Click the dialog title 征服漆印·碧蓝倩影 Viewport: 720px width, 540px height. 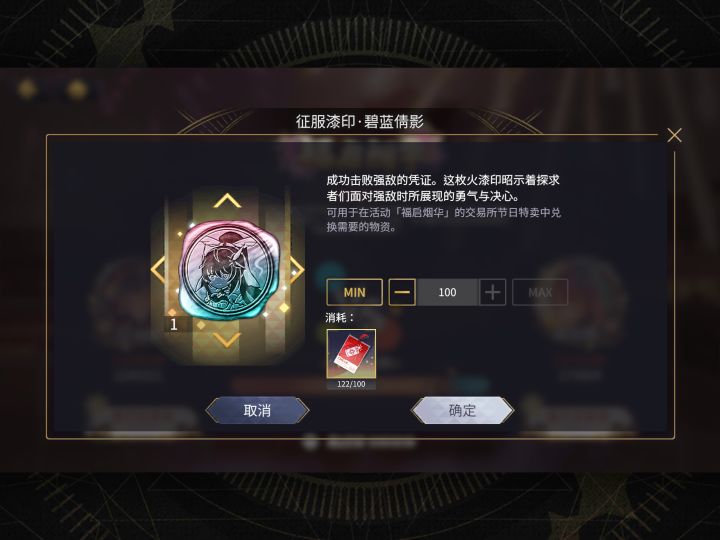click(360, 122)
